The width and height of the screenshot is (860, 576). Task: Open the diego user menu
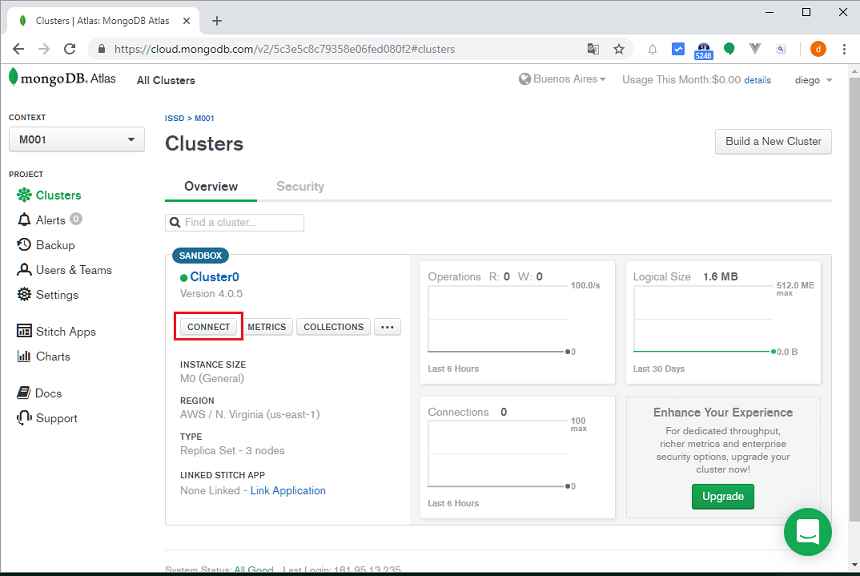tap(813, 80)
